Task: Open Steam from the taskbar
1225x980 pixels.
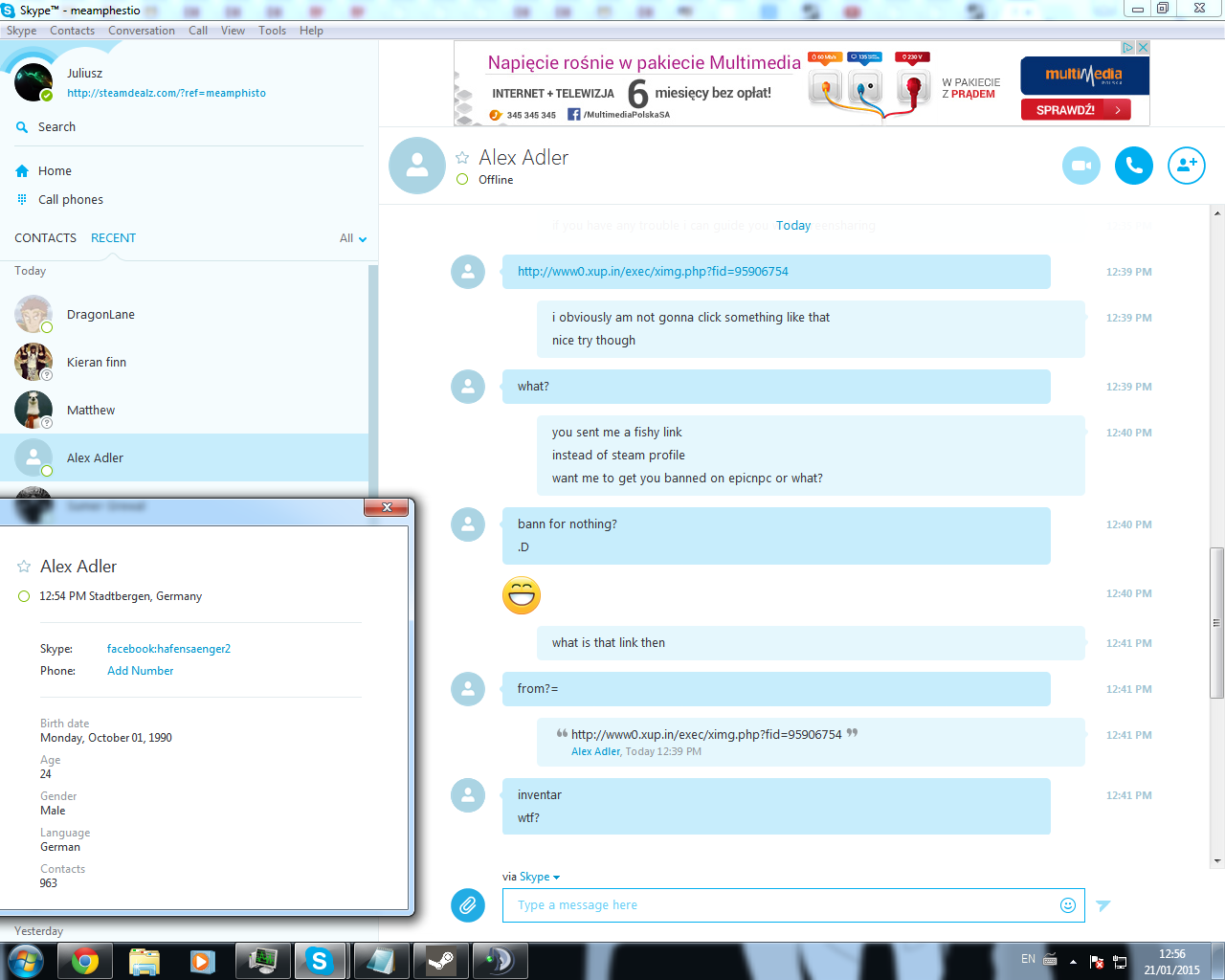Action: [x=440, y=961]
